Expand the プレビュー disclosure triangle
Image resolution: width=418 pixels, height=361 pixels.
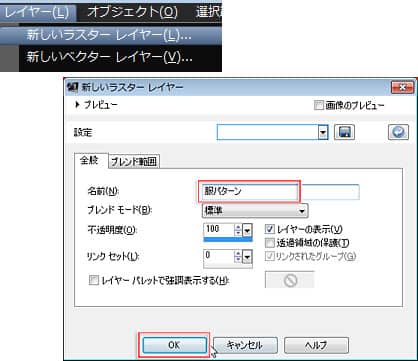tap(77, 105)
